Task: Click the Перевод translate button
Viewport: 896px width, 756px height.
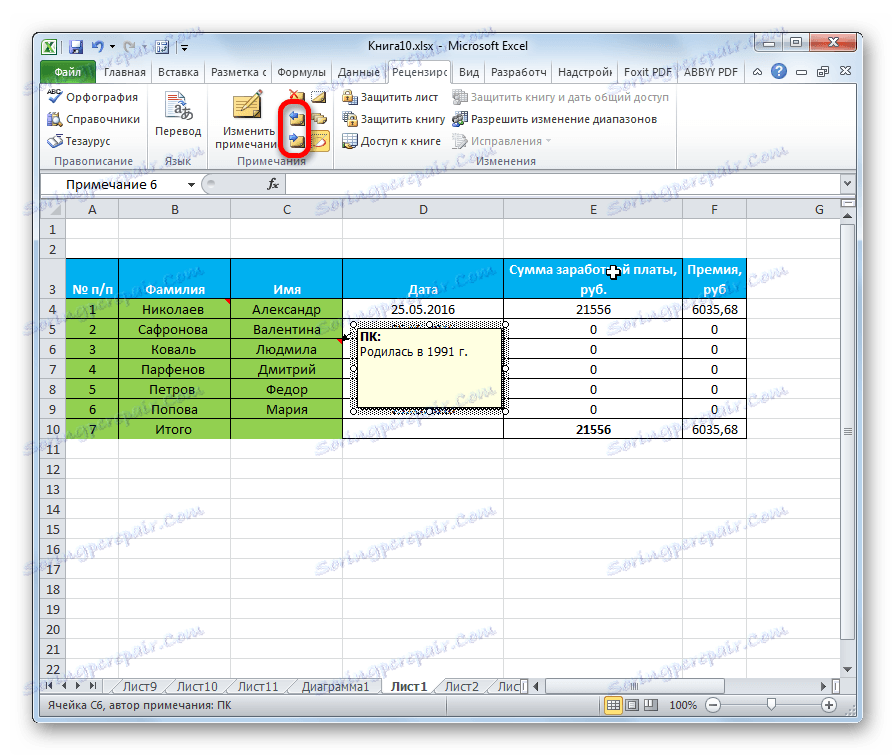Action: [x=178, y=114]
